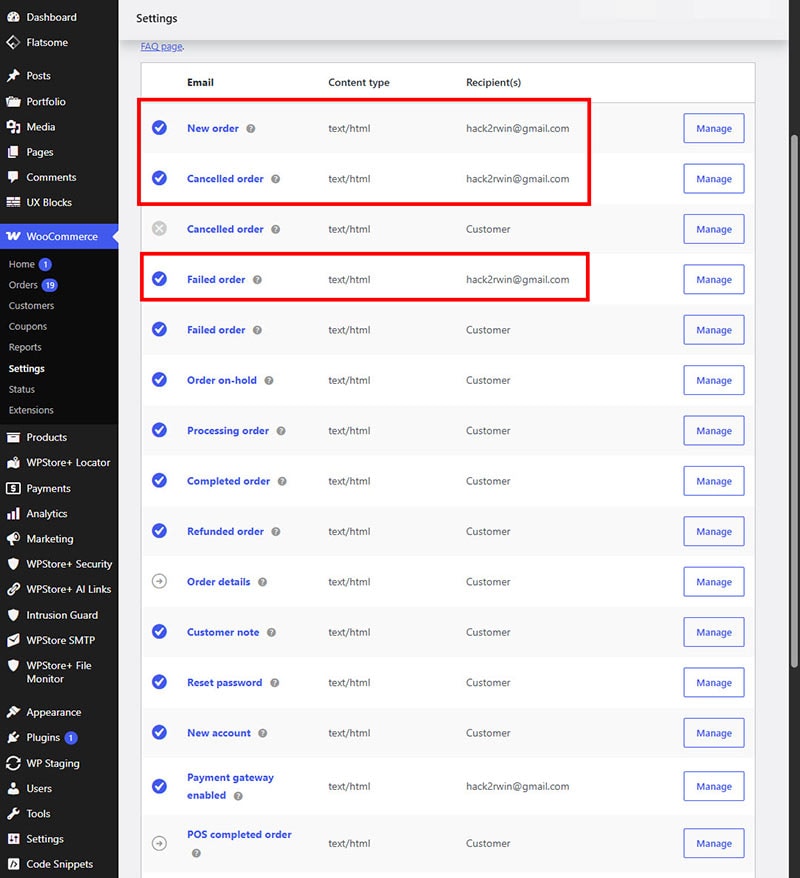Open WooCommerce Customers submenu item
Screen dimensions: 800x878
click(x=31, y=306)
